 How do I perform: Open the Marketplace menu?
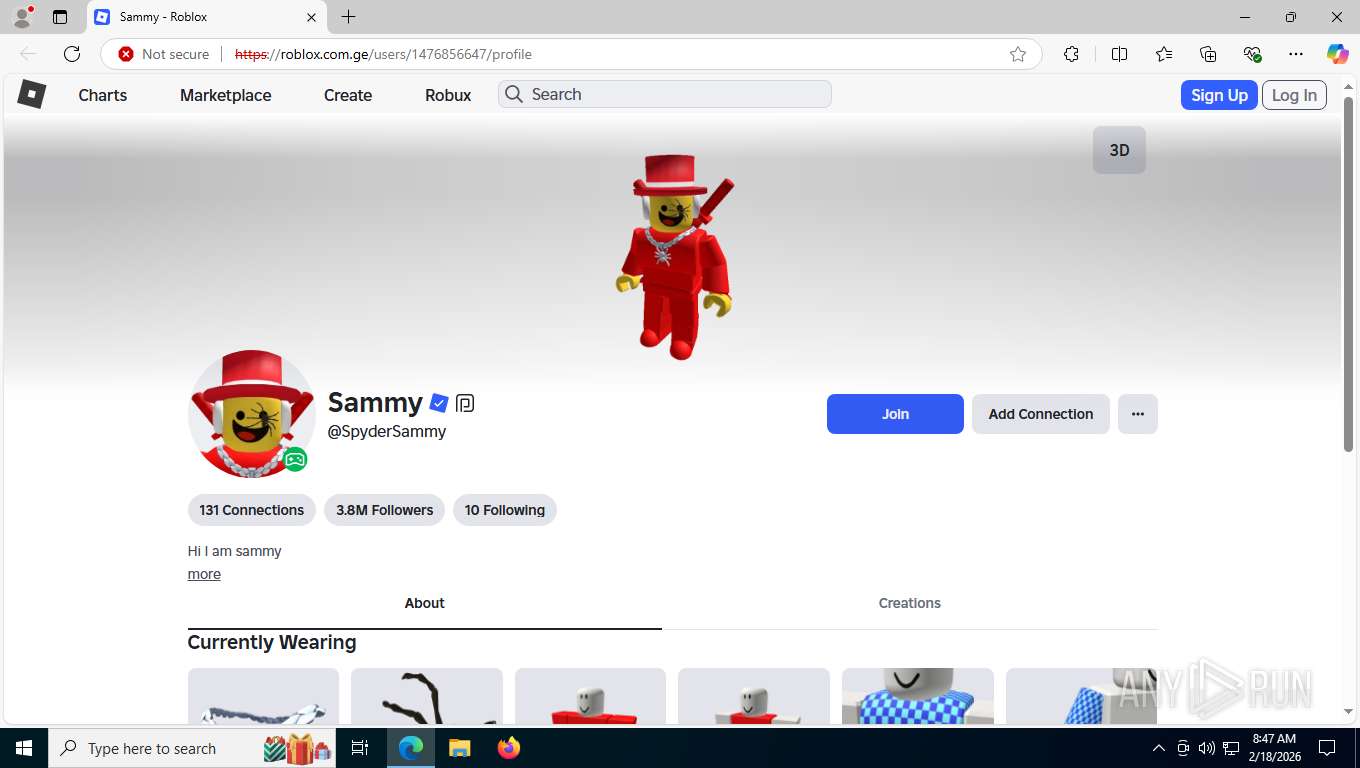pyautogui.click(x=226, y=95)
